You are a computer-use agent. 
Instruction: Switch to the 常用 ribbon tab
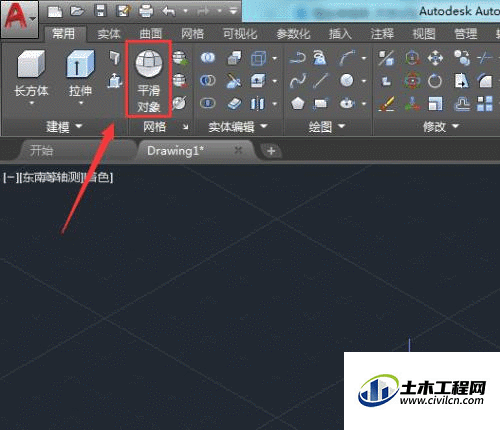pos(63,34)
